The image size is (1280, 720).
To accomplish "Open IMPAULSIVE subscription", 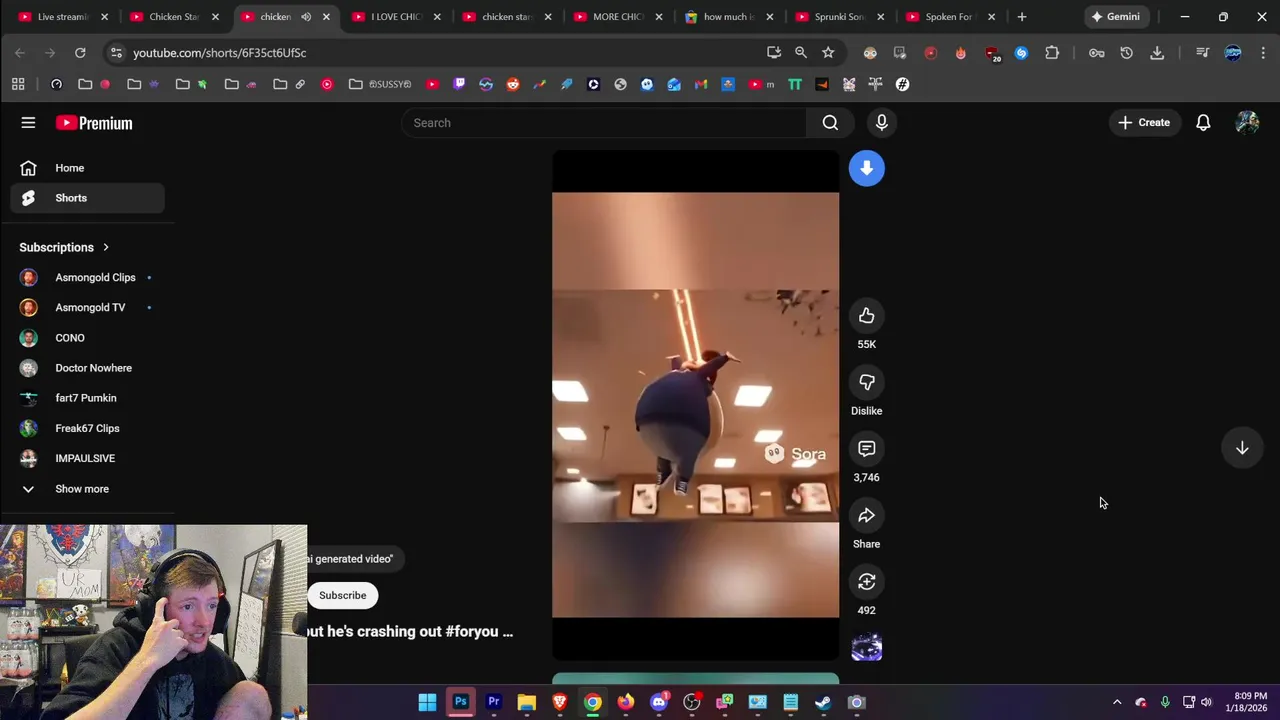I will (x=88, y=458).
